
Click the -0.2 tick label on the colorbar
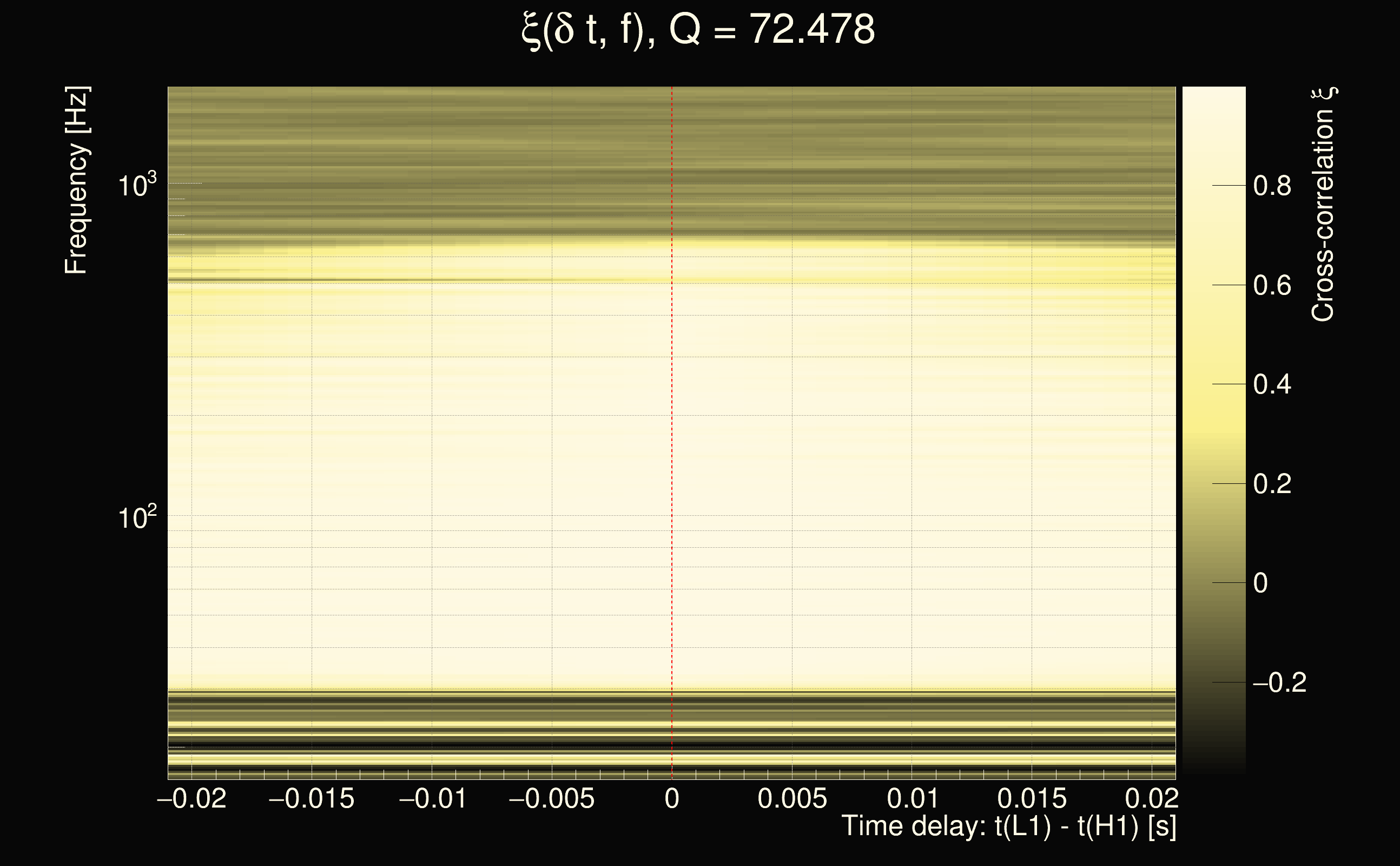[x=1279, y=682]
